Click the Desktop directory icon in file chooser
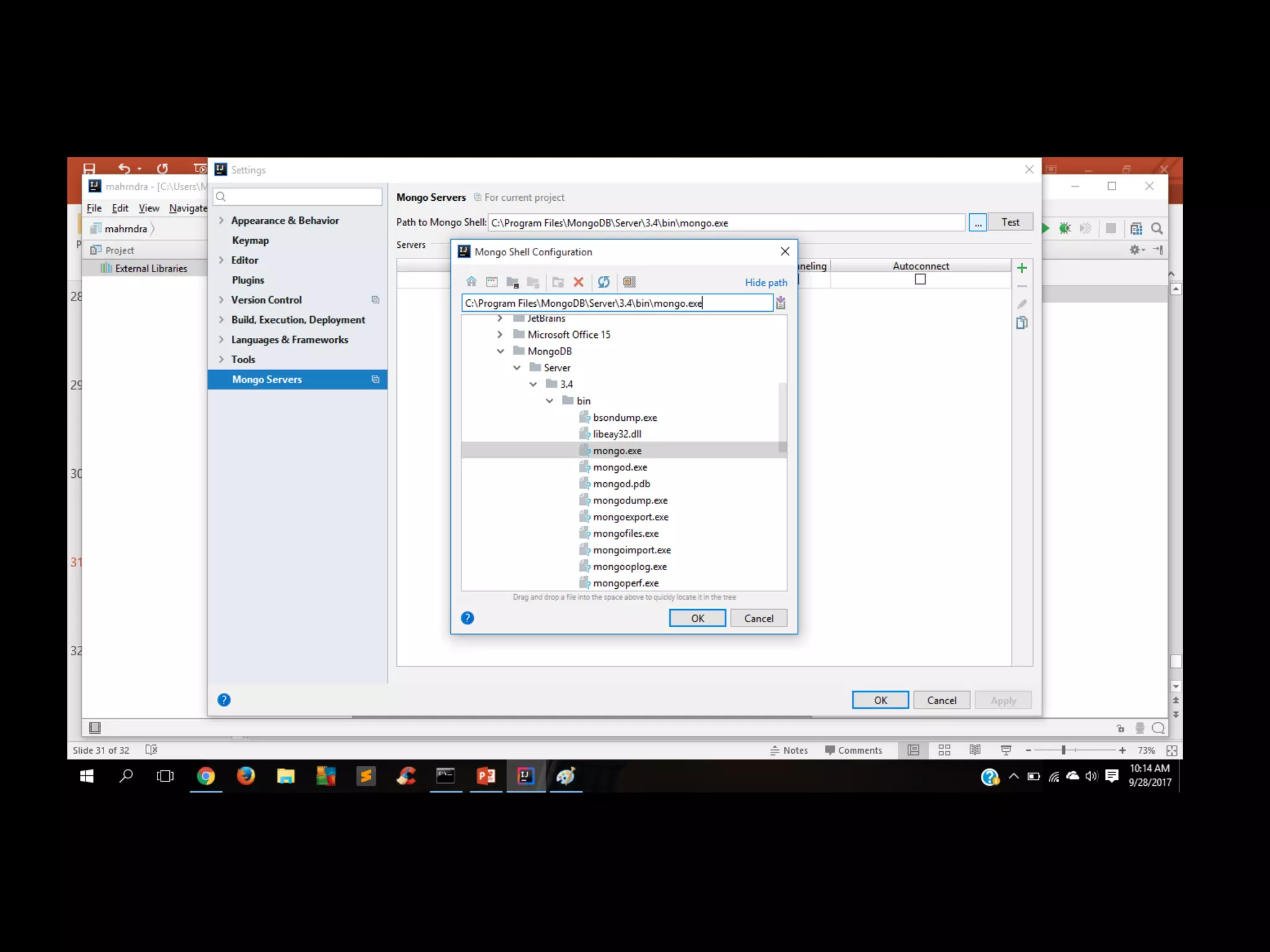1270x952 pixels. tap(492, 282)
